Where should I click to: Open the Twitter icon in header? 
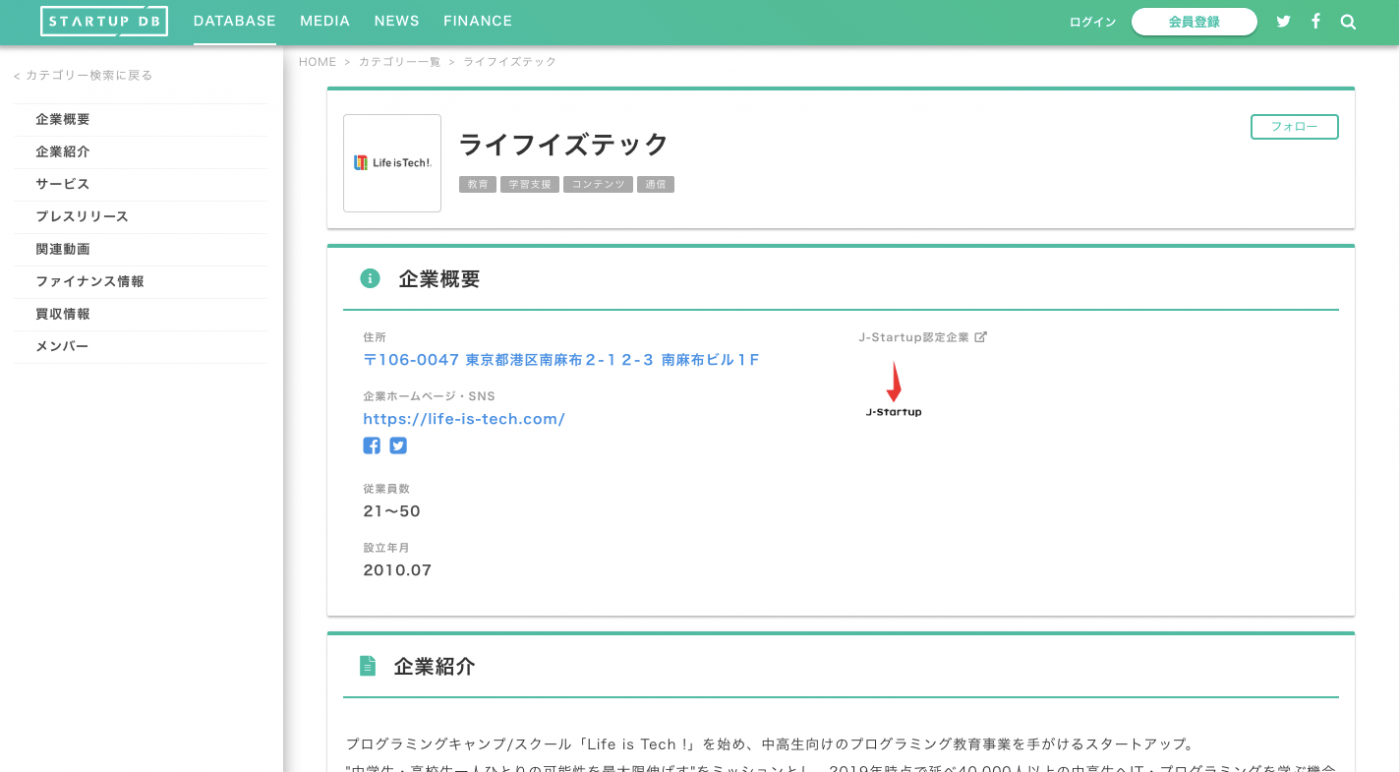tap(1283, 21)
